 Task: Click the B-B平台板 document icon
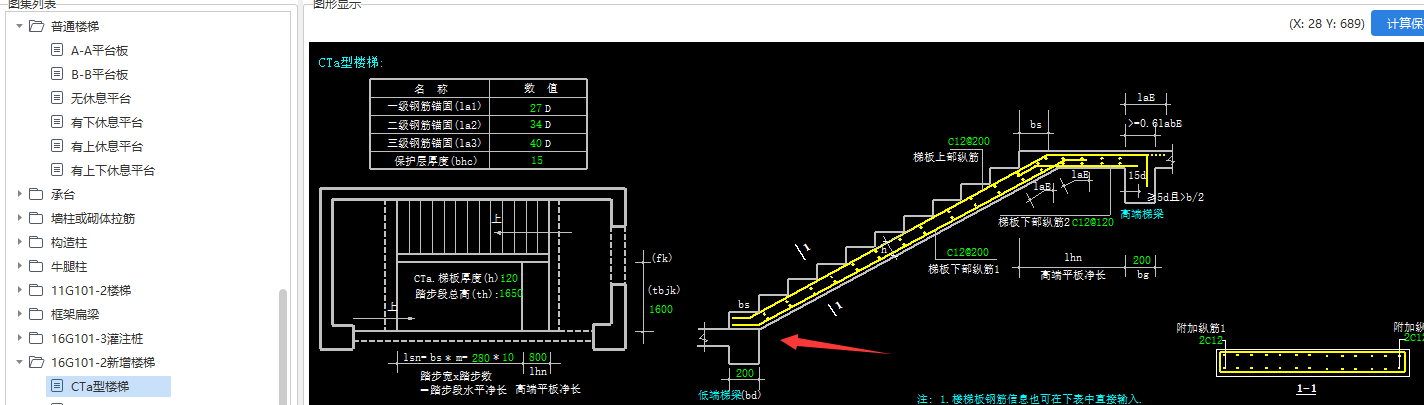pyautogui.click(x=58, y=74)
